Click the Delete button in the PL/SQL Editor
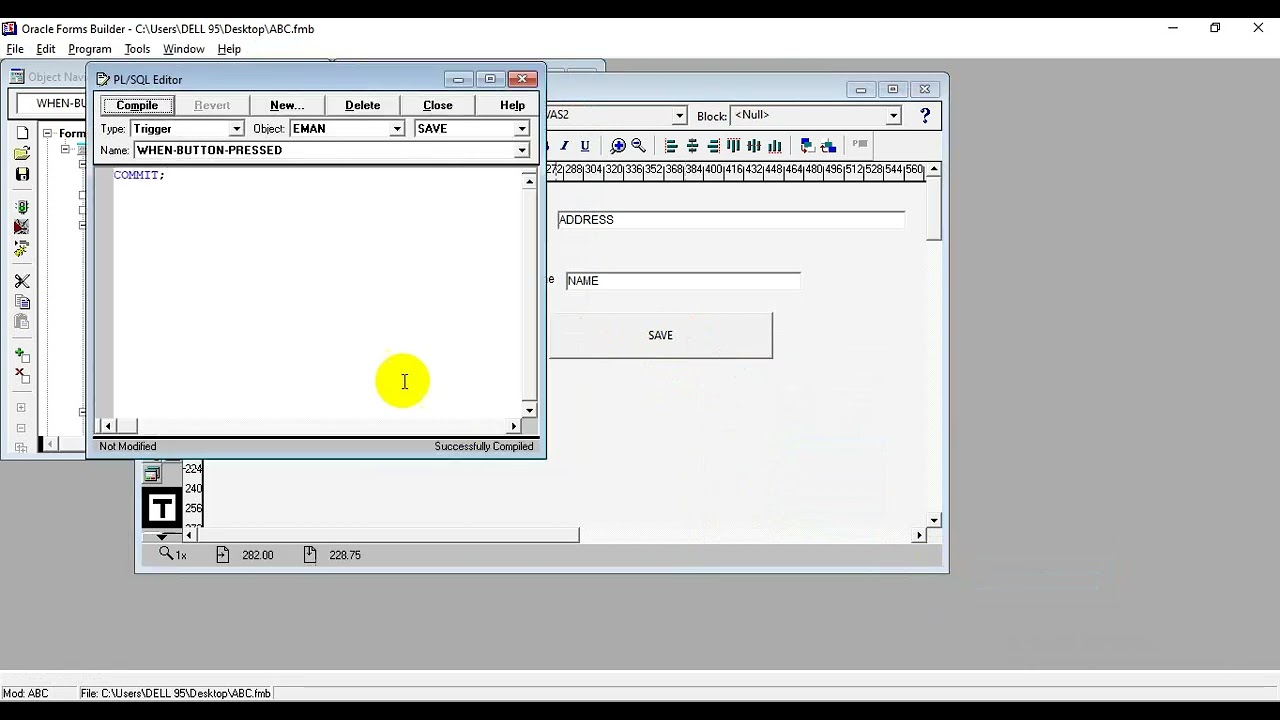 [363, 105]
